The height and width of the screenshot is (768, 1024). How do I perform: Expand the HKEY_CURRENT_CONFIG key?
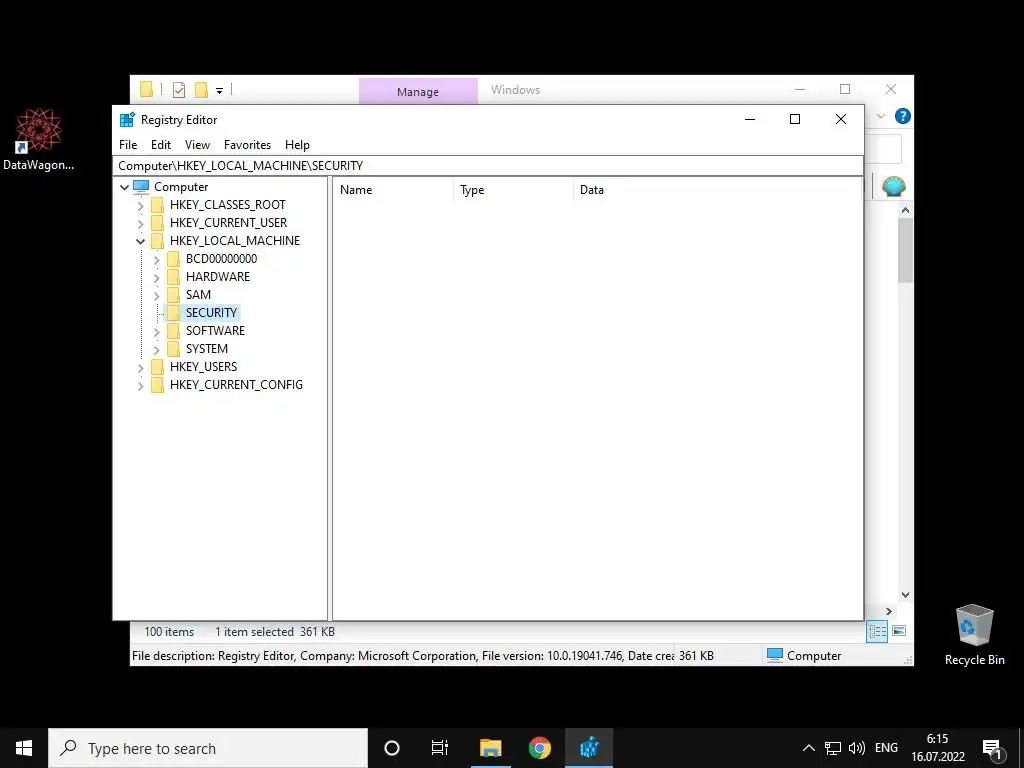pyautogui.click(x=140, y=386)
